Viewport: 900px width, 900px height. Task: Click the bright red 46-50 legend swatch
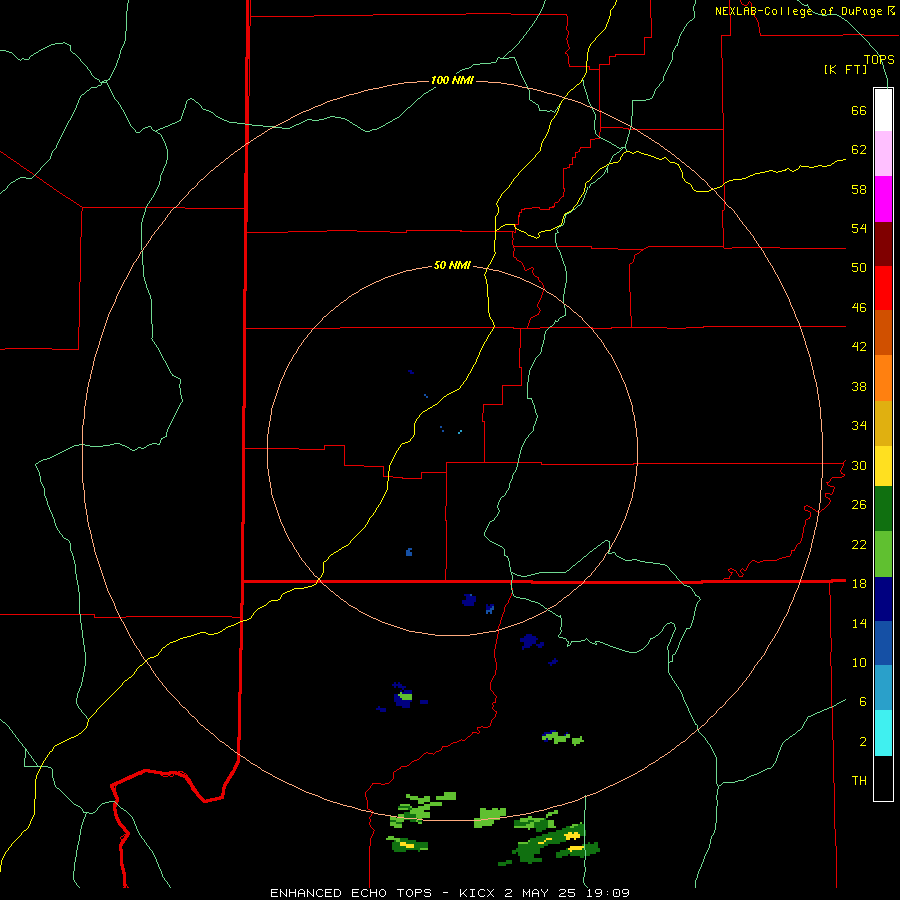point(883,288)
